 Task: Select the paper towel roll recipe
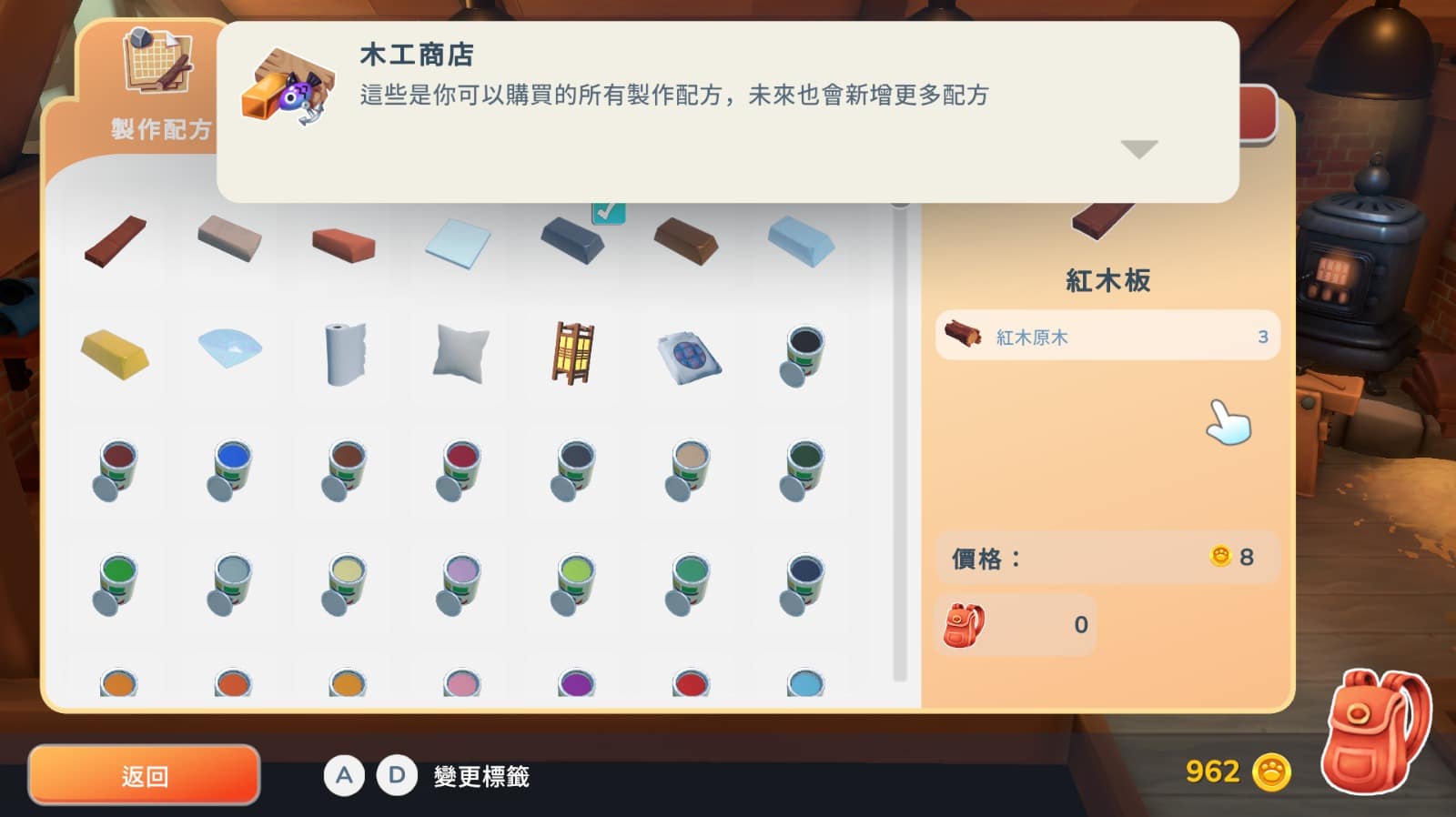pyautogui.click(x=345, y=355)
